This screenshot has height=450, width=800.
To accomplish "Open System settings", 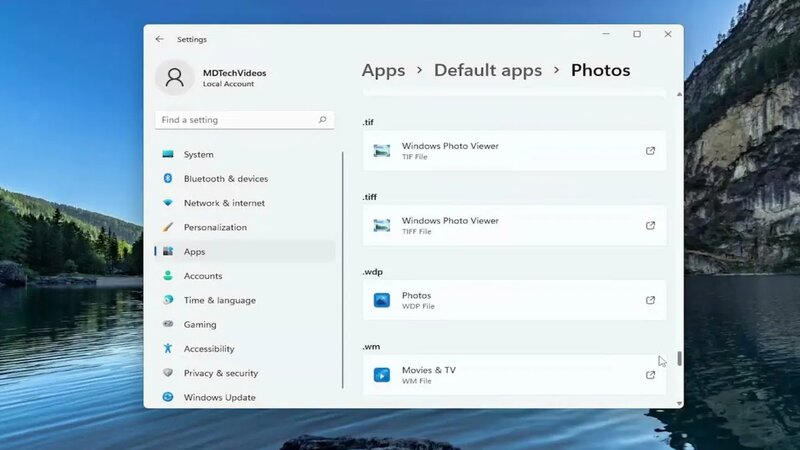I will coord(245,154).
